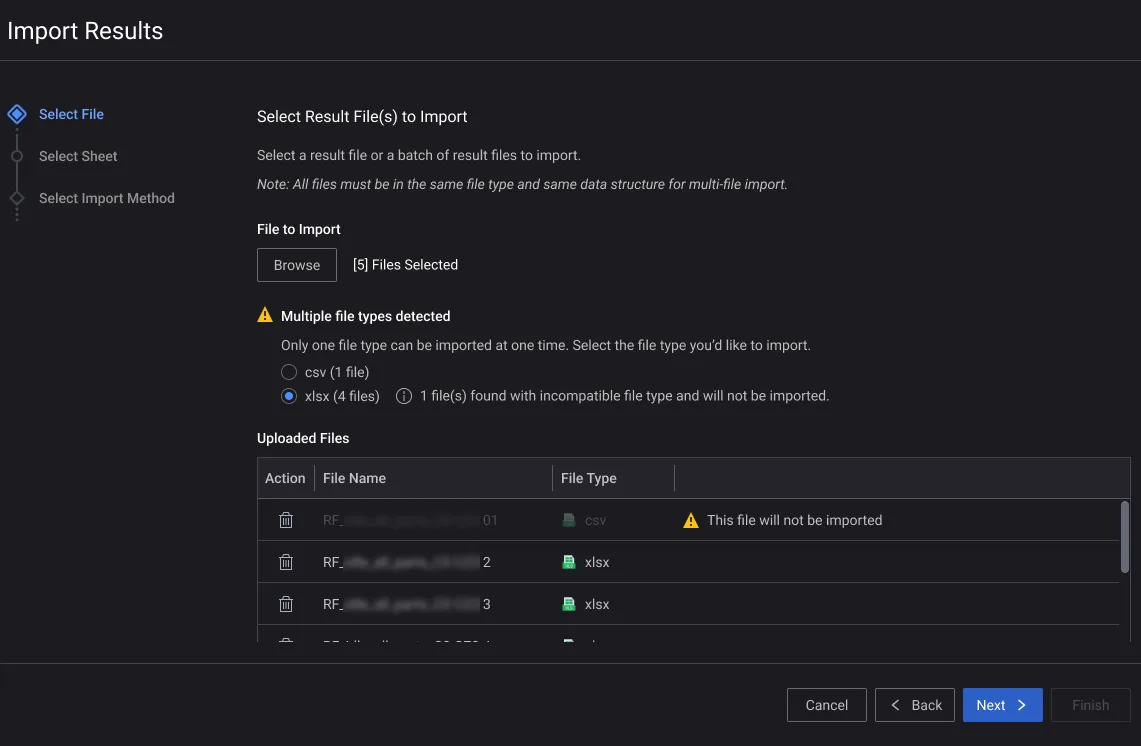
Task: Proceed with the Next button
Action: (x=1002, y=705)
